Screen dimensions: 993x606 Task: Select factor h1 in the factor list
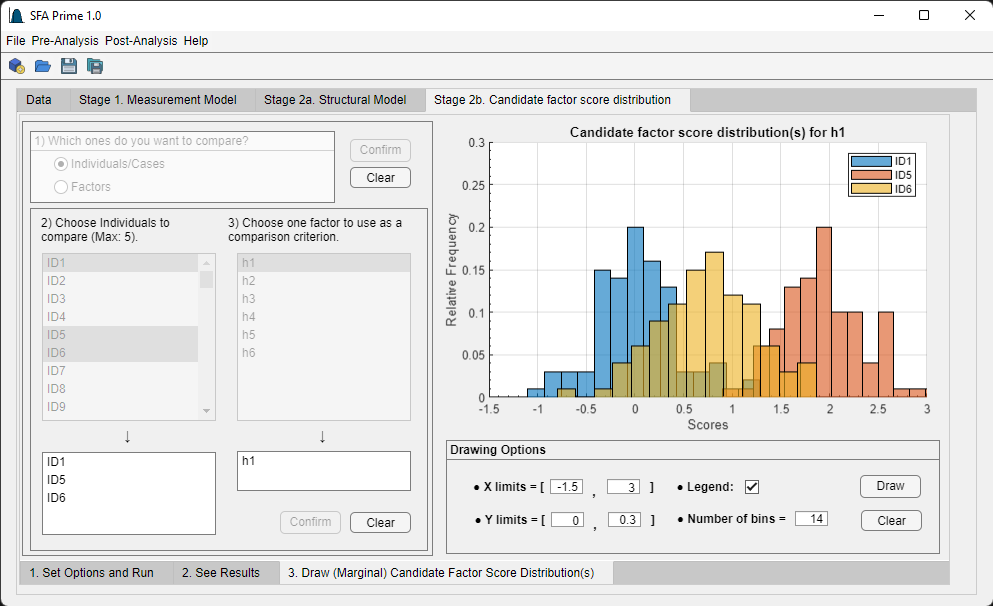(x=324, y=263)
